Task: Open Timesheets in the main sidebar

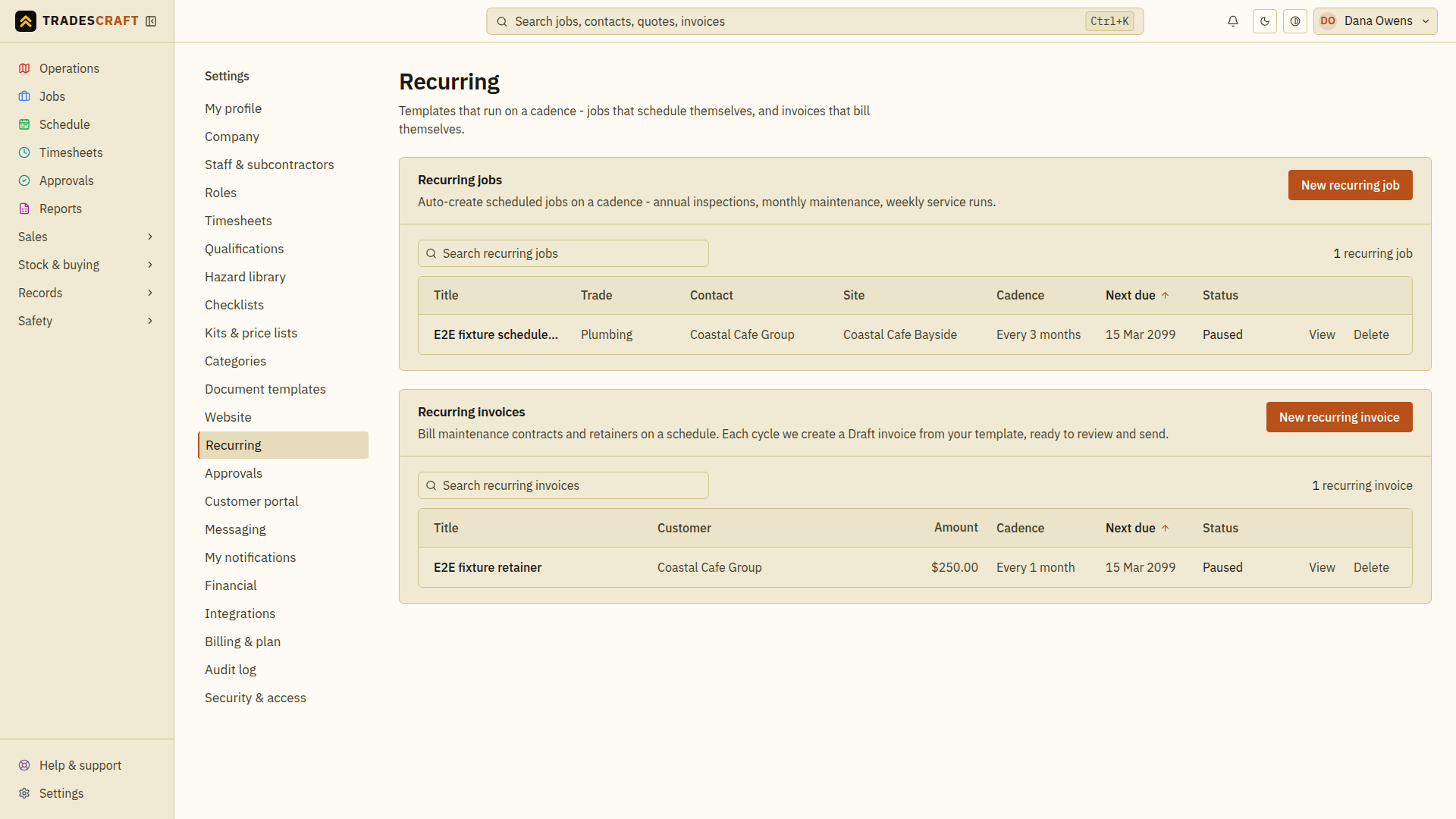Action: click(x=87, y=152)
